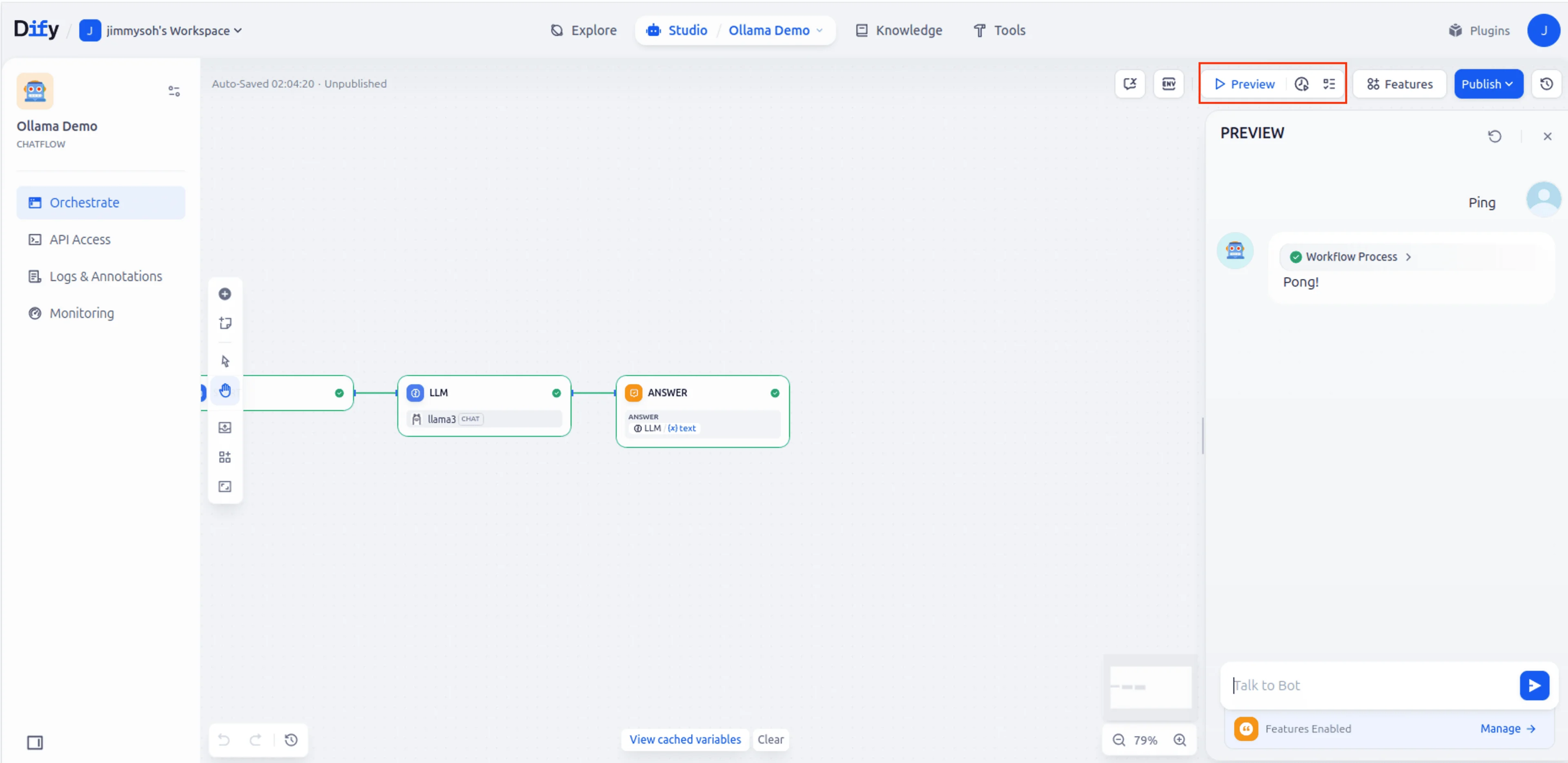
Task: Click the add block plus icon
Action: click(x=225, y=294)
